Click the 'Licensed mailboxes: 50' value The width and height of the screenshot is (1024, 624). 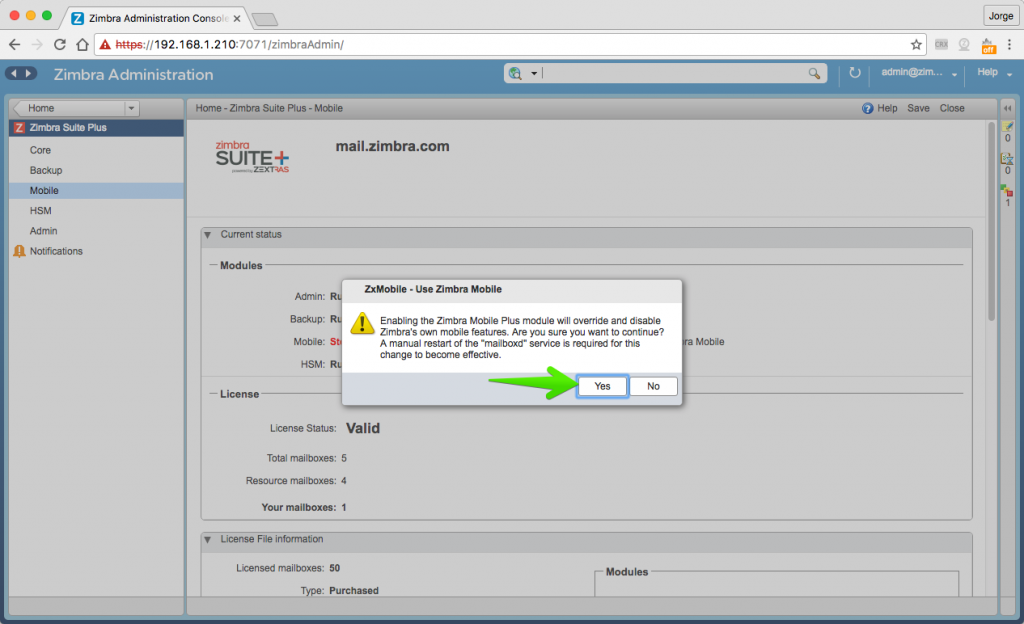point(334,568)
